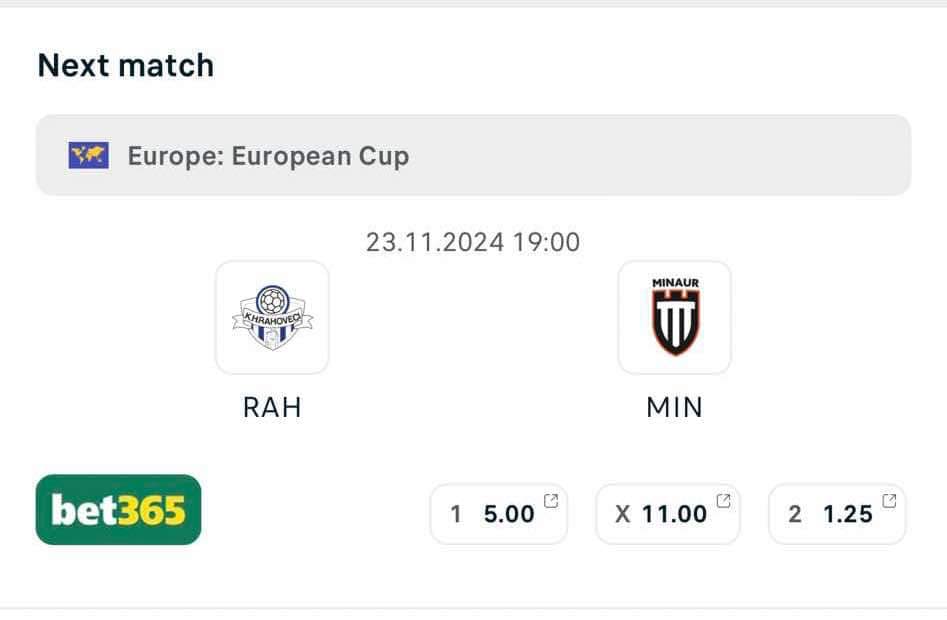Click the MIN team name
This screenshot has width=947, height=620.
click(x=675, y=407)
